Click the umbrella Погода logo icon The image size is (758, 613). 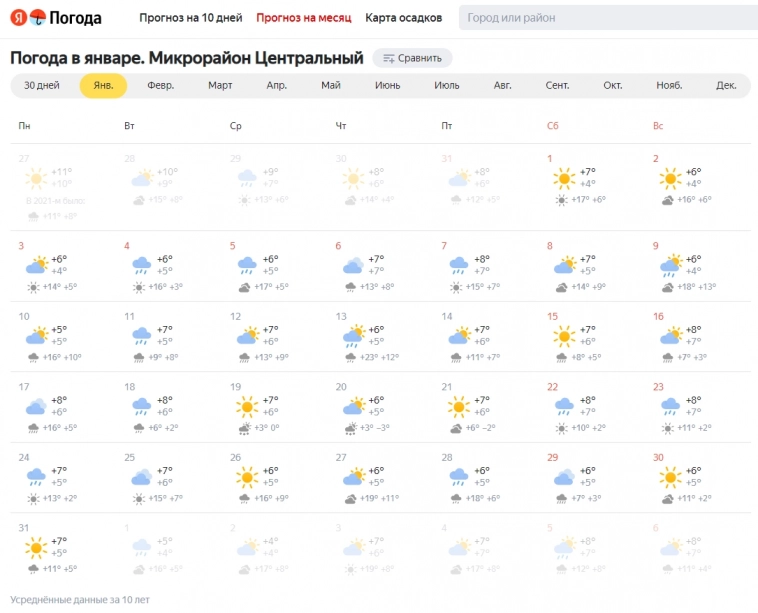(38, 18)
